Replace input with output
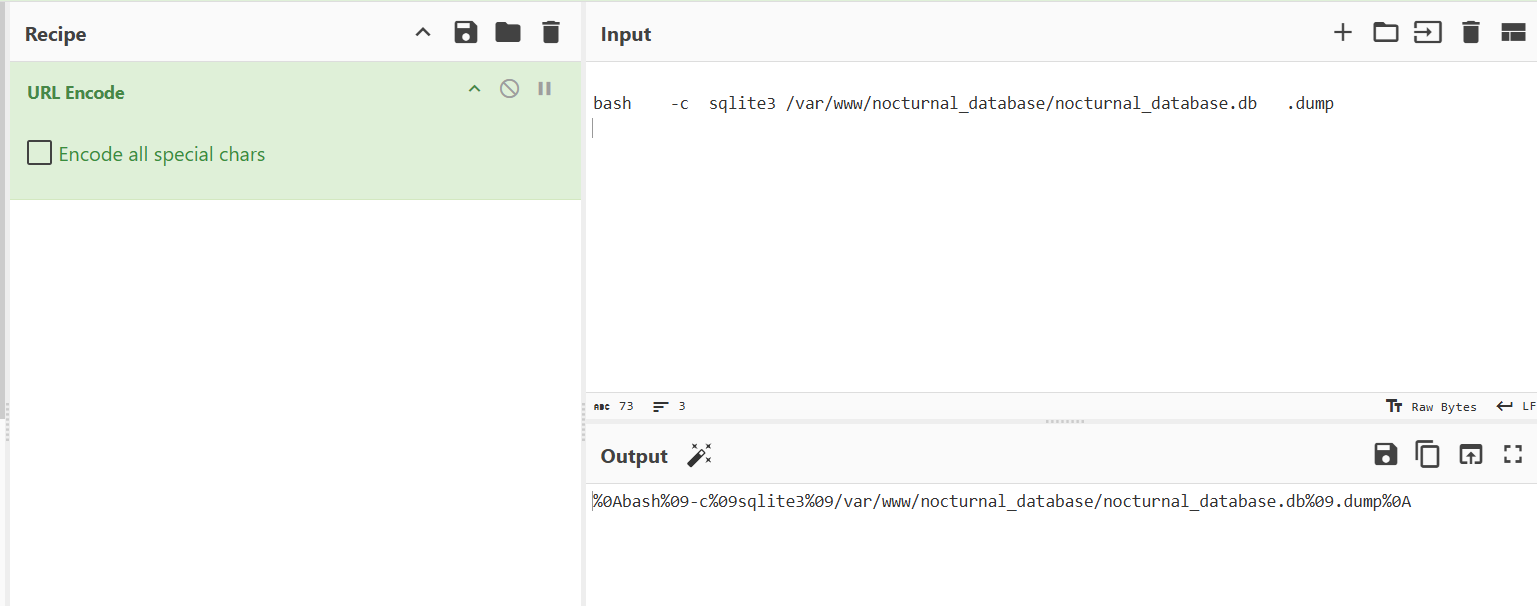1537x606 pixels. [x=1470, y=455]
